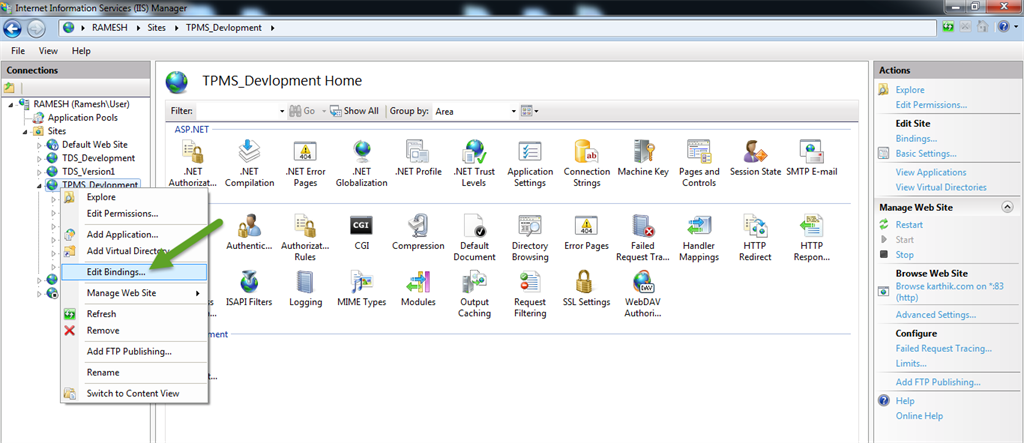This screenshot has height=443, width=1024.
Task: Click Advanced Settings link
Action: (x=936, y=315)
